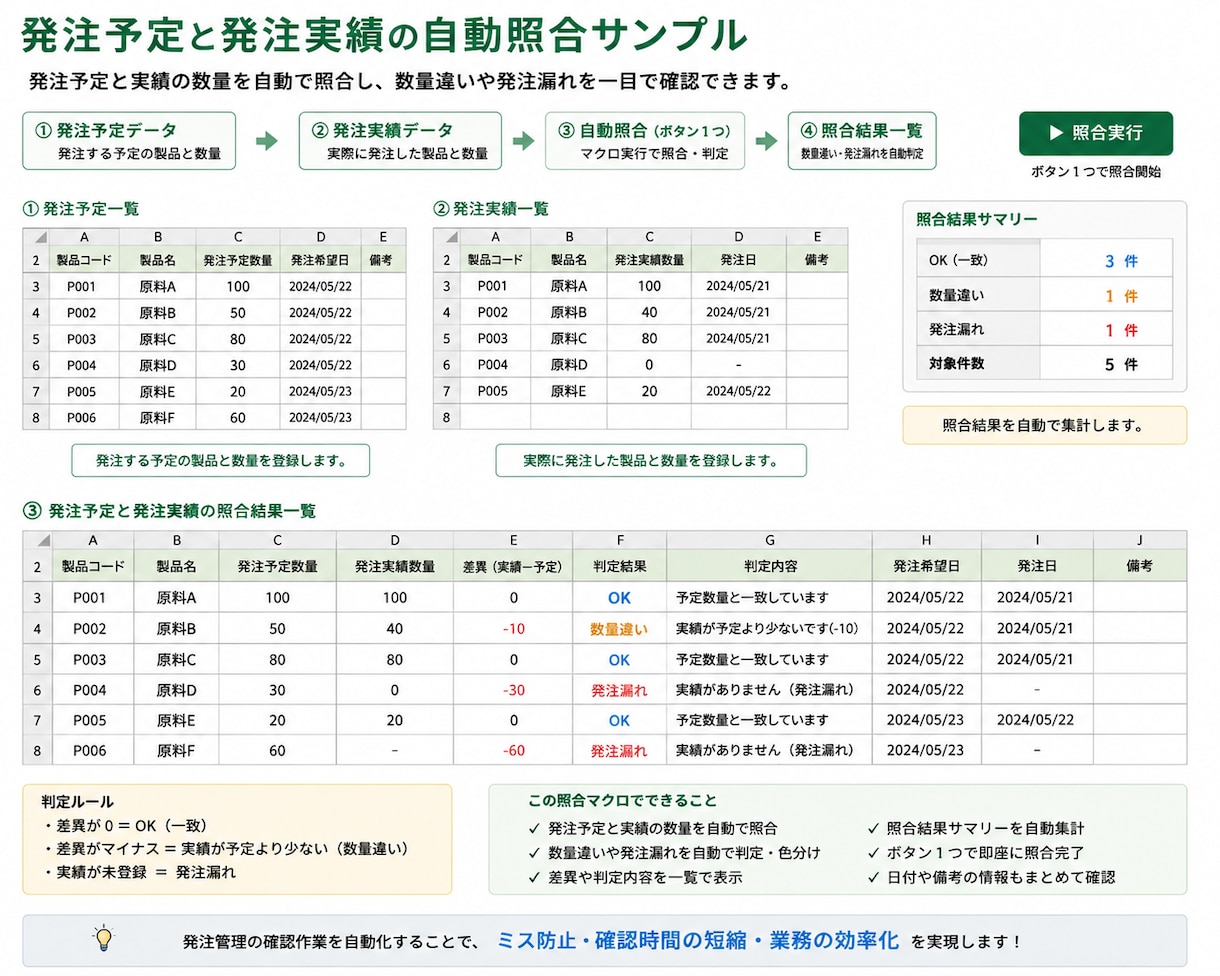Click 判定結果 column header
1220x976 pixels.
pyautogui.click(x=619, y=566)
